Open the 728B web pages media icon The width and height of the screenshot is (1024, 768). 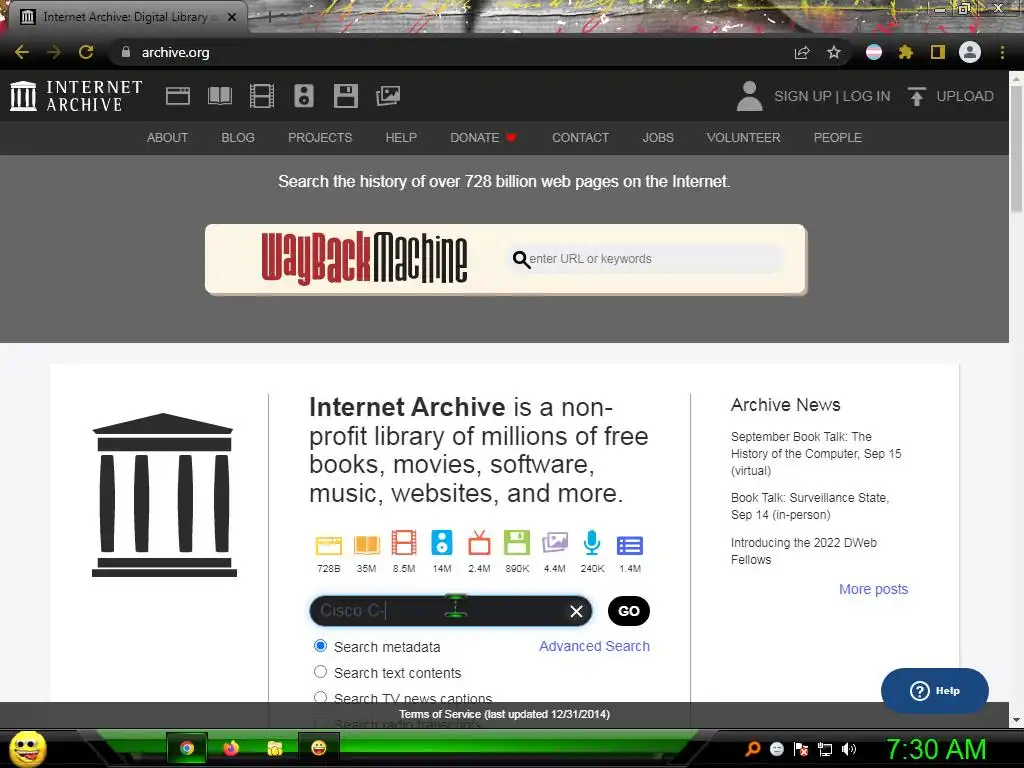point(328,545)
